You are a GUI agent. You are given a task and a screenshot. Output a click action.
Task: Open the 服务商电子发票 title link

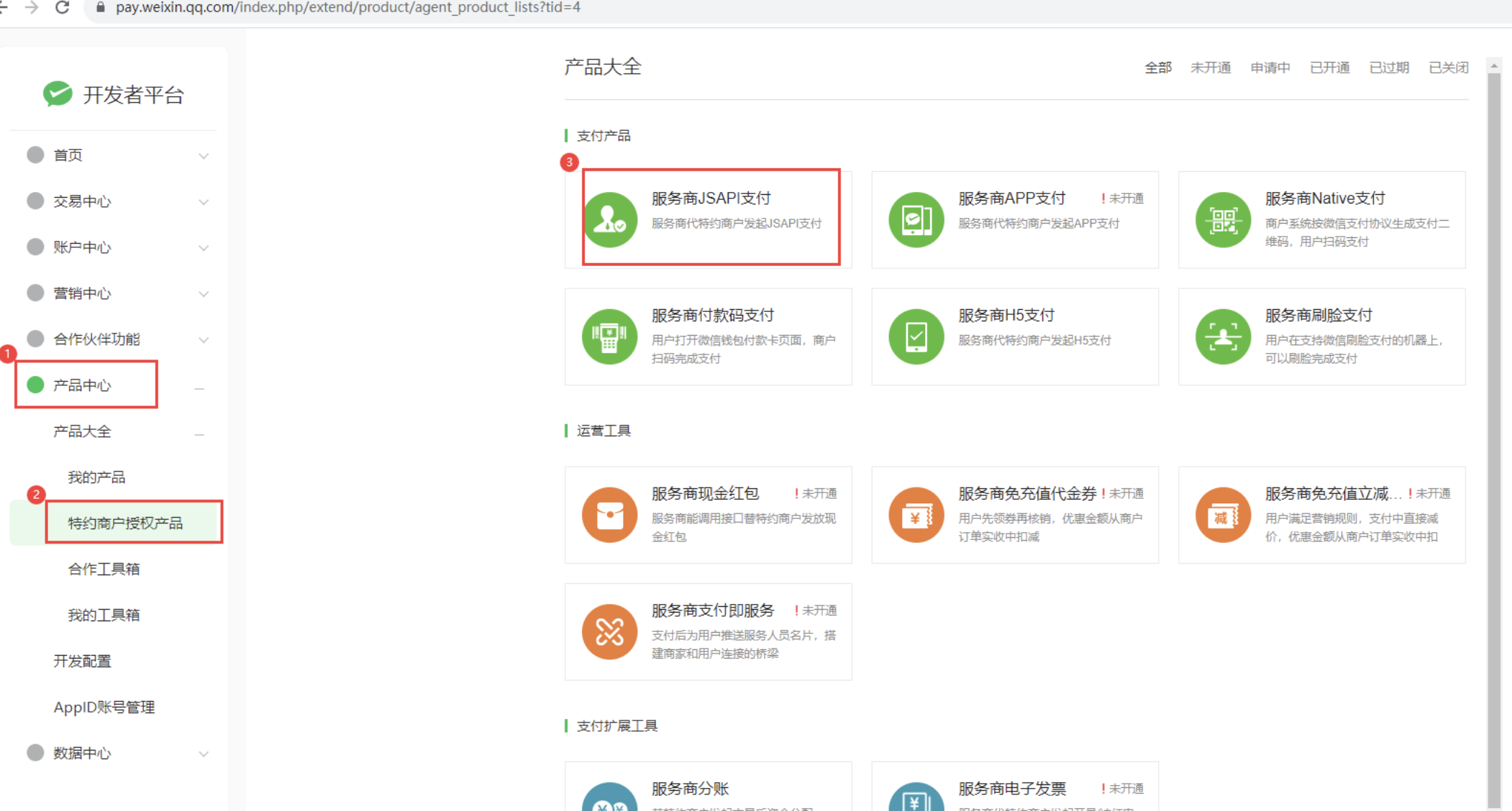point(1012,789)
